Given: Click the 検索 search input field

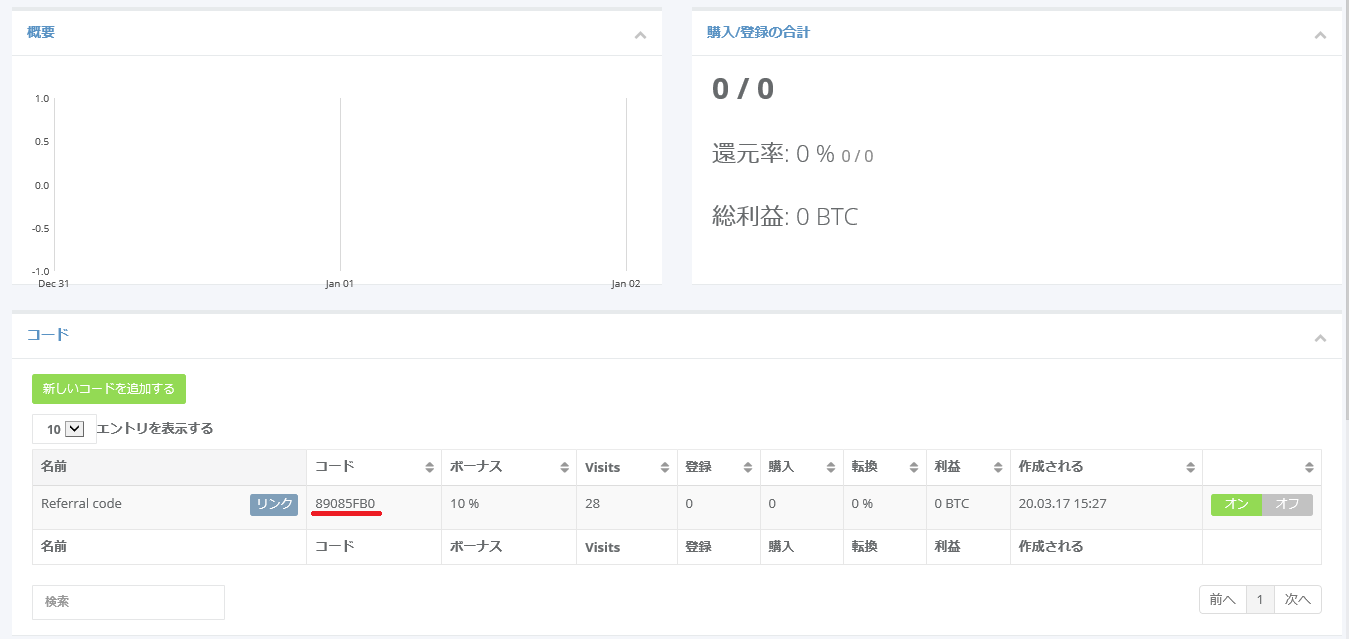Looking at the screenshot, I should click(128, 602).
